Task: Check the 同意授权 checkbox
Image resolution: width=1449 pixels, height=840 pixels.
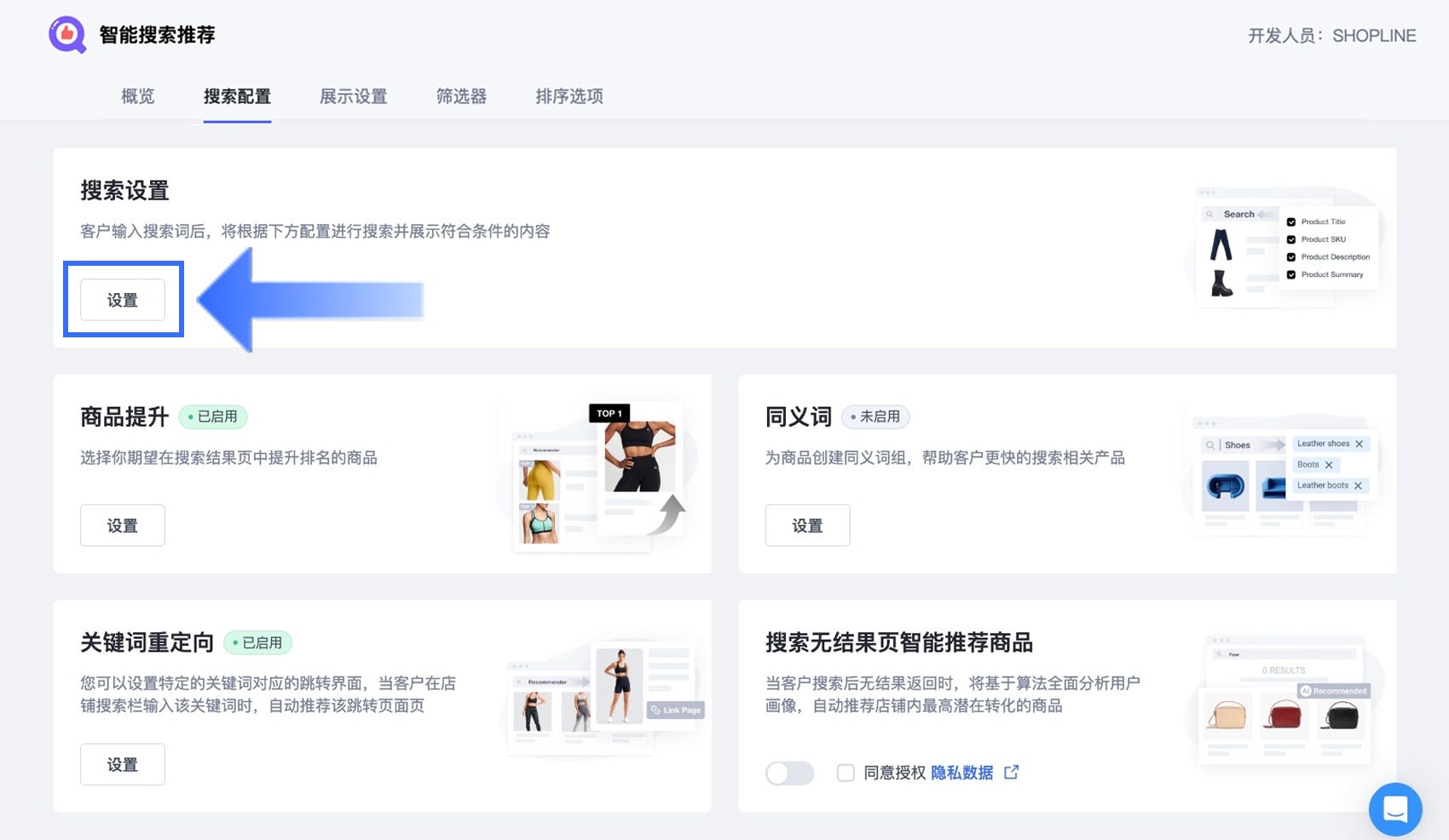Action: pyautogui.click(x=846, y=773)
